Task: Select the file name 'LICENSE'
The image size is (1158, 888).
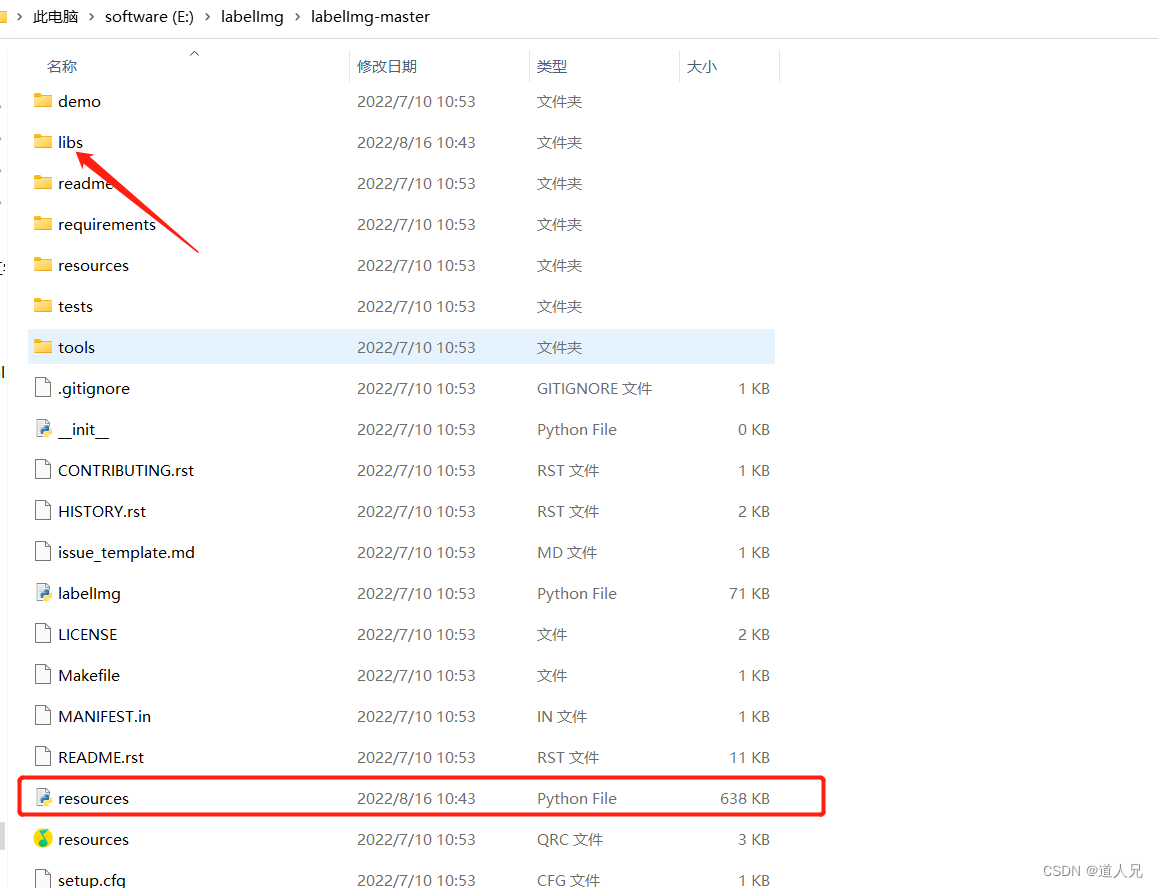Action: (x=87, y=635)
